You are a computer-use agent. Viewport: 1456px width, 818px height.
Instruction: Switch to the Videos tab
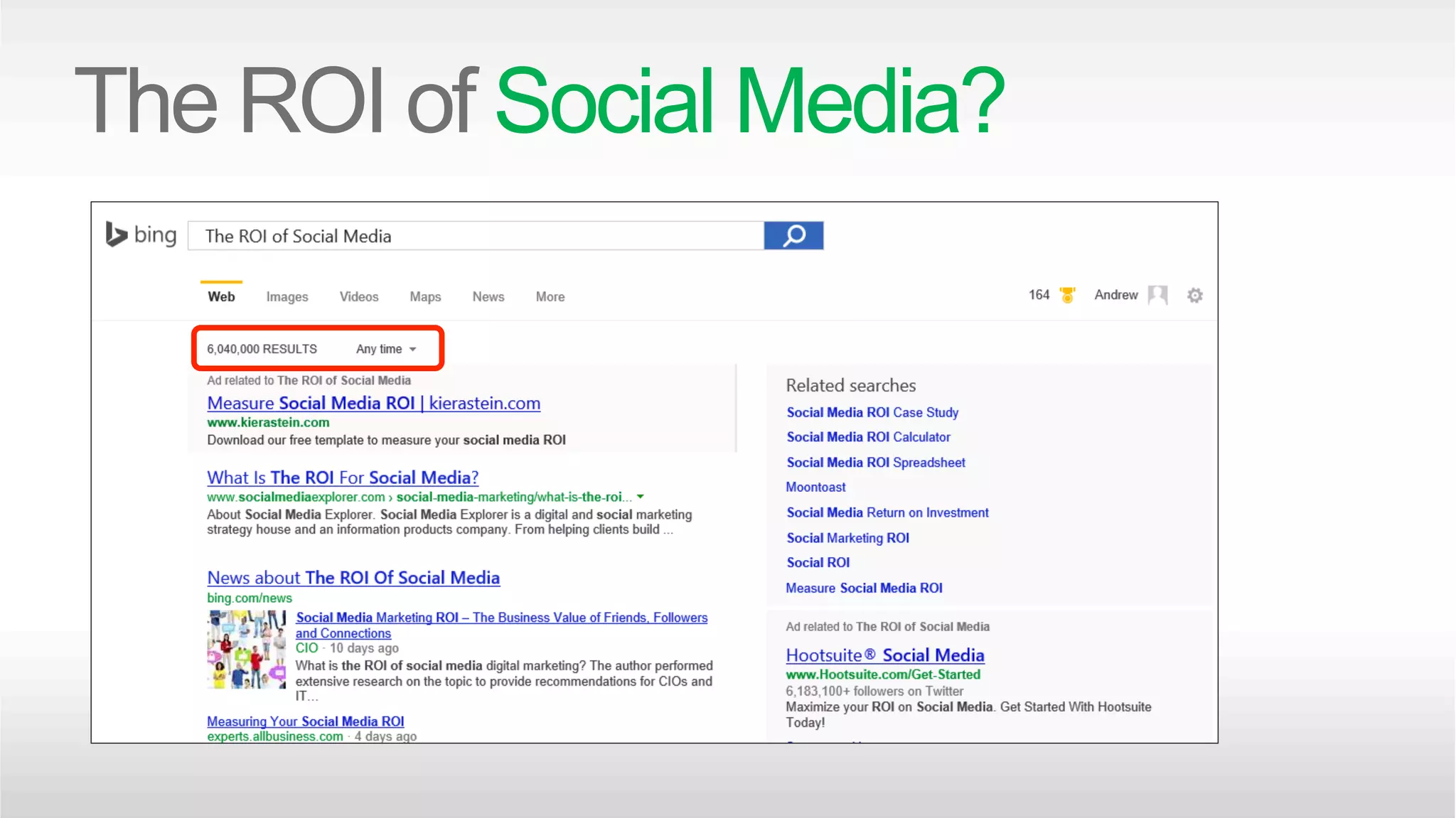(x=359, y=296)
